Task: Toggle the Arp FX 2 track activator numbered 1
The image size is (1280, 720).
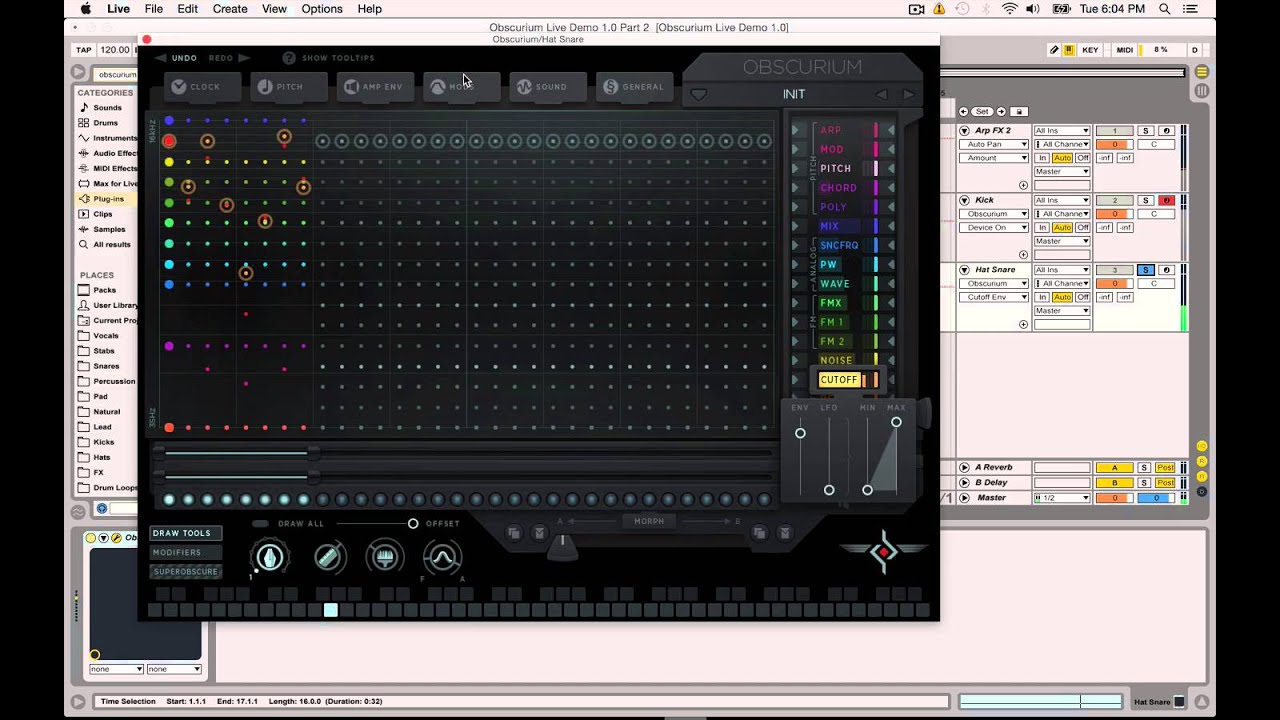Action: (x=1114, y=131)
